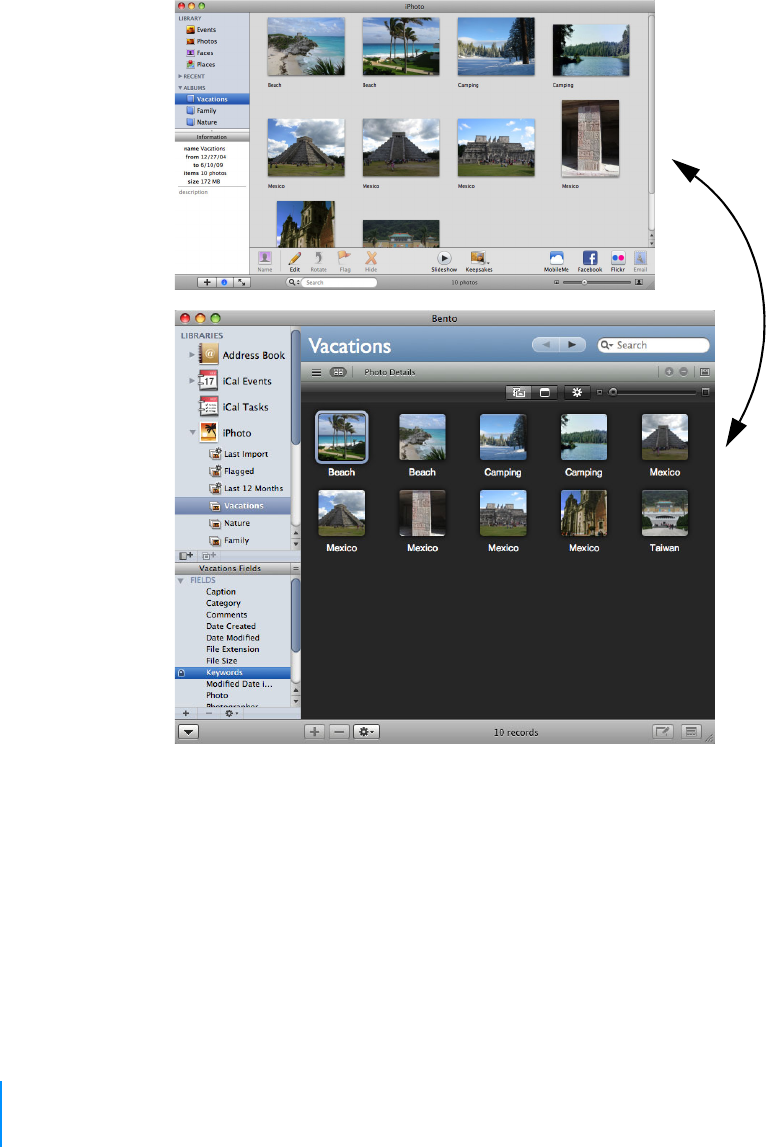Select the Family collection in Bento sidebar
Viewport: 766px width, 1147px height.
[x=230, y=541]
